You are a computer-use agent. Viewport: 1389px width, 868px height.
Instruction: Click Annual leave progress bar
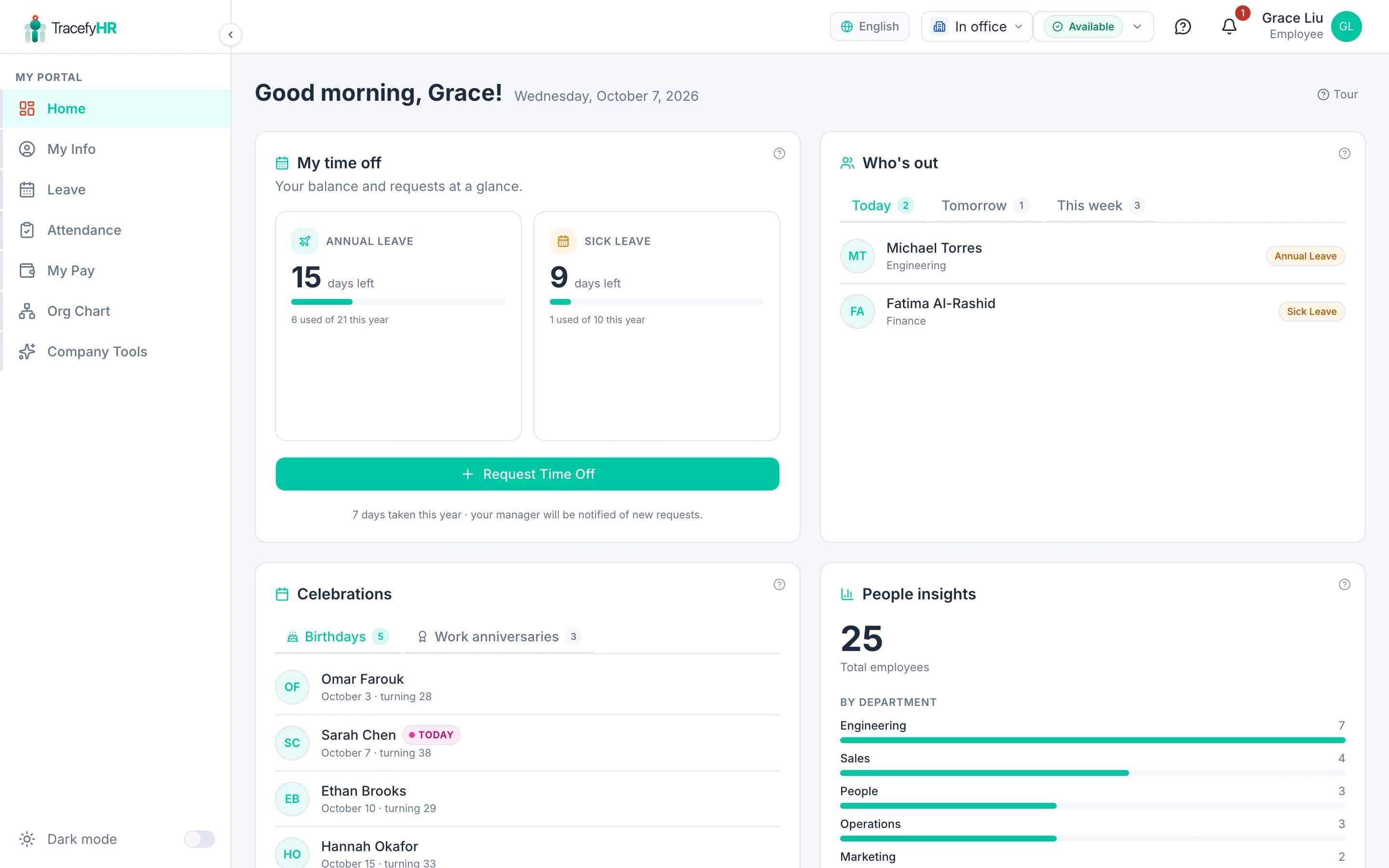(x=398, y=302)
